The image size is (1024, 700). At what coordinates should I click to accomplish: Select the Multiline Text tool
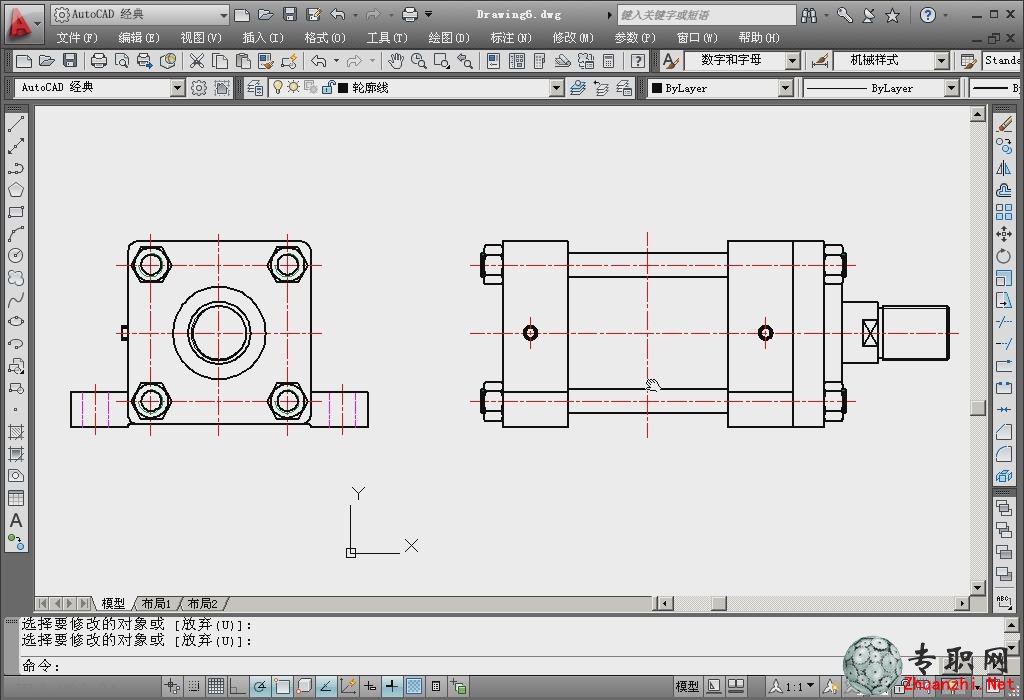point(16,520)
